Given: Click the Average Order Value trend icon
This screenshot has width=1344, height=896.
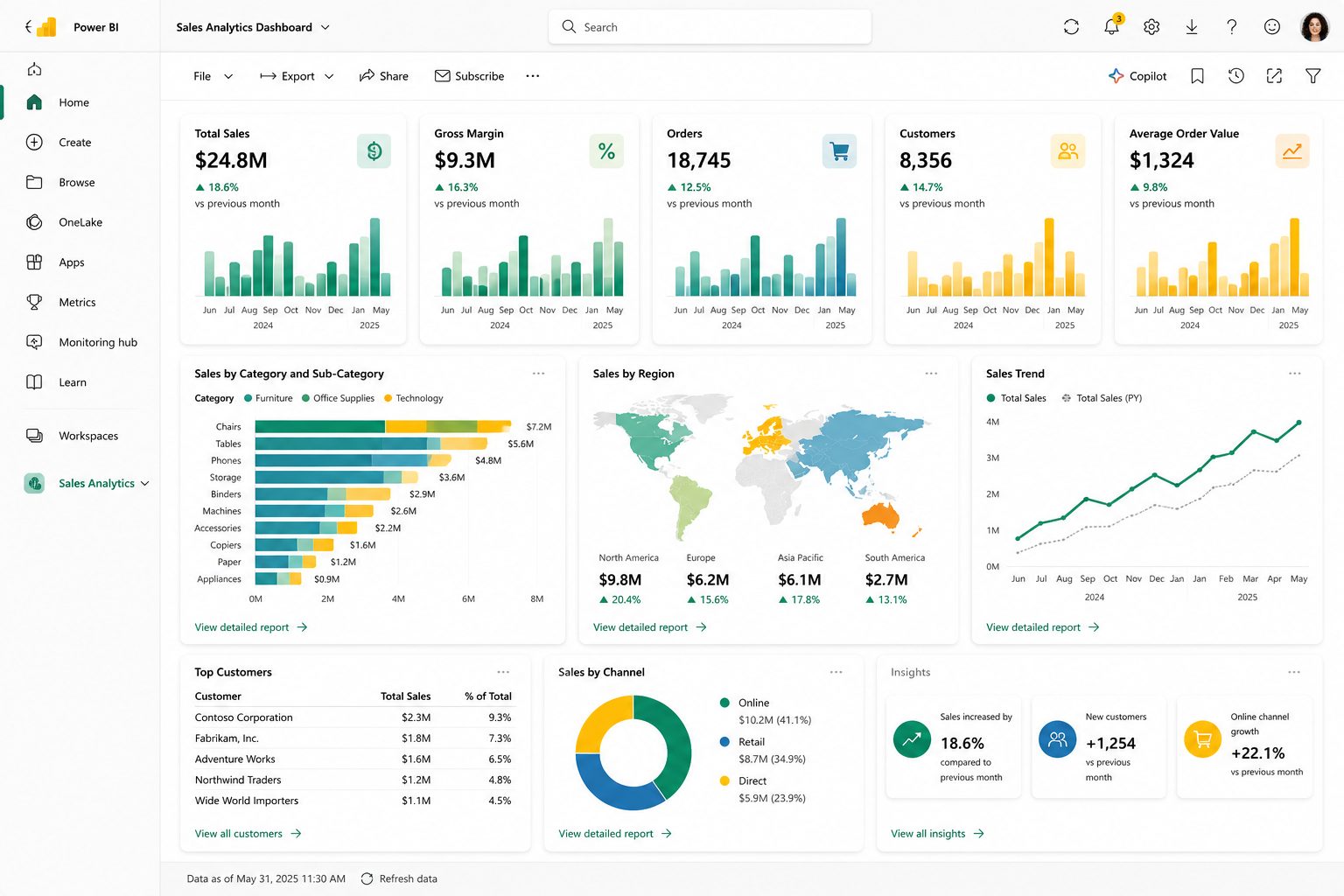Looking at the screenshot, I should pyautogui.click(x=1292, y=151).
